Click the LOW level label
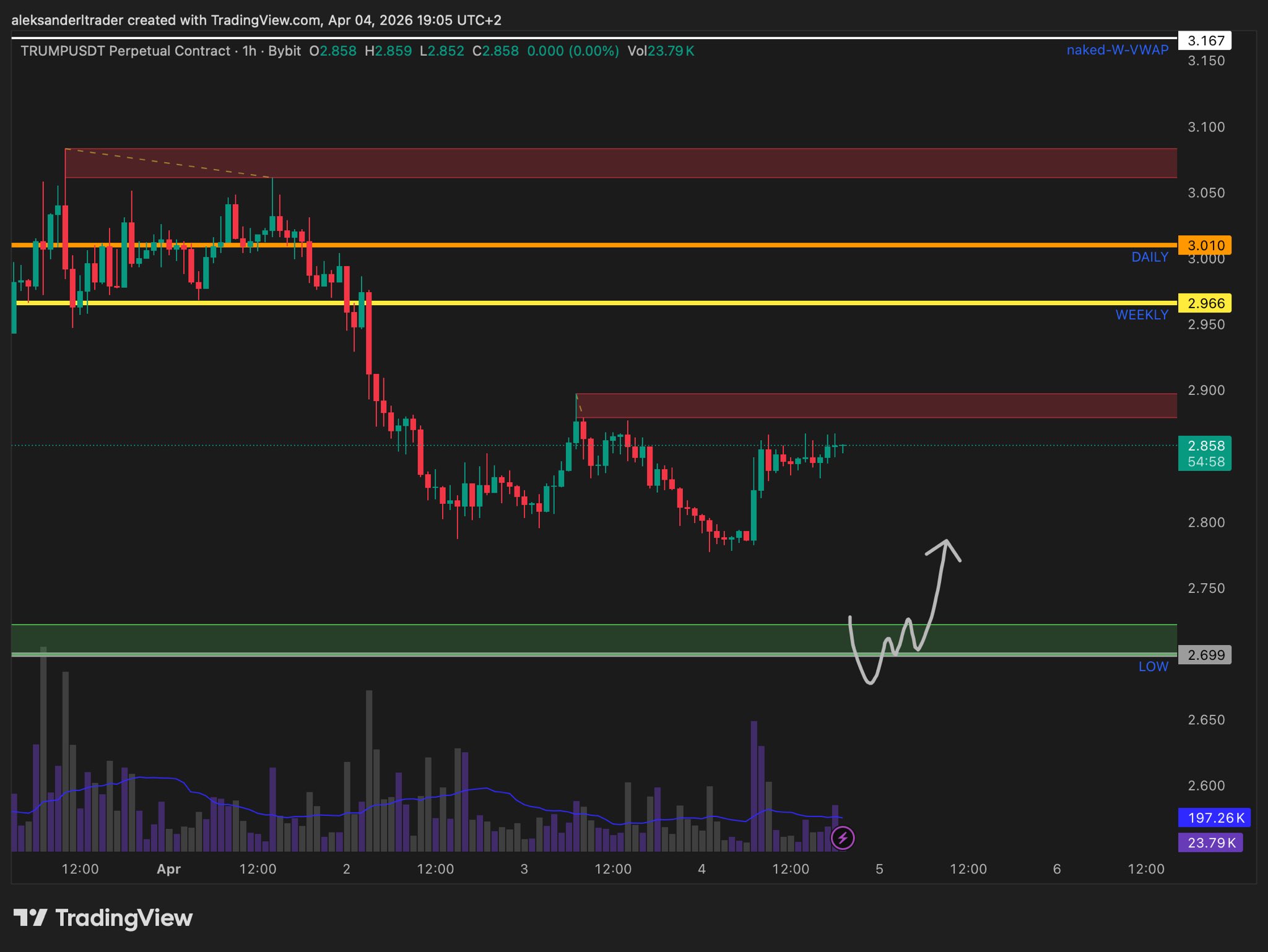The width and height of the screenshot is (1268, 952). tap(1153, 667)
